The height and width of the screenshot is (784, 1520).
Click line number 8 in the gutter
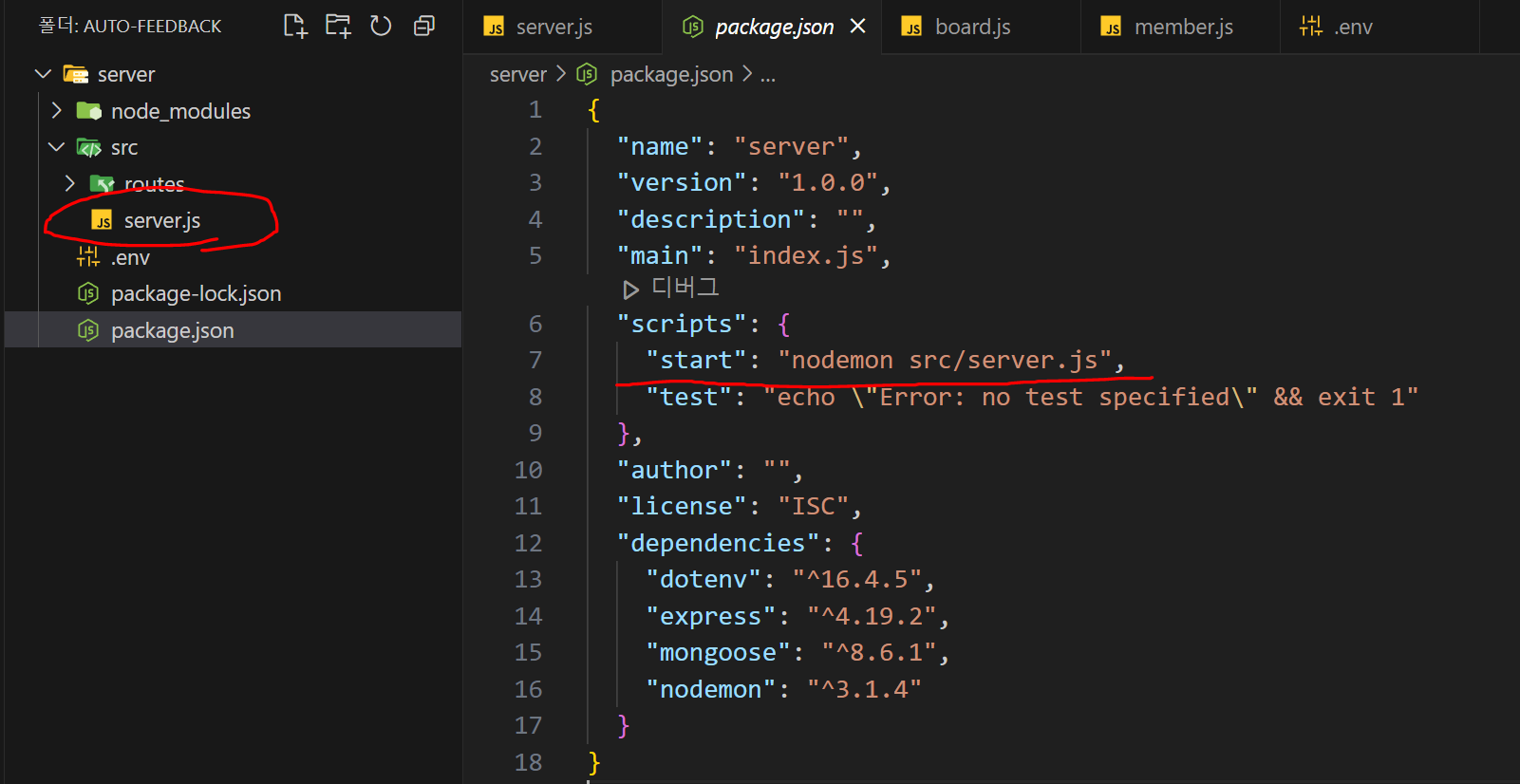[535, 398]
